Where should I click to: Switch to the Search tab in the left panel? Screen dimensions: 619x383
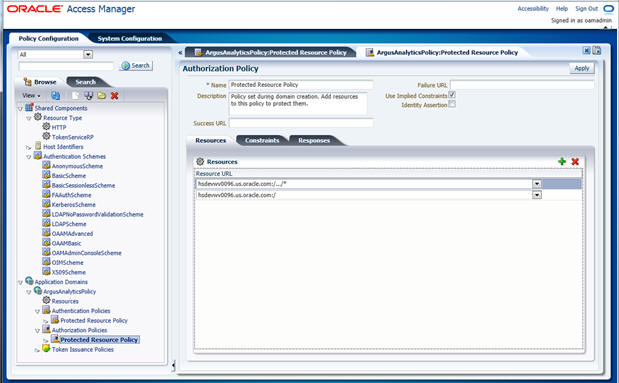(x=86, y=82)
